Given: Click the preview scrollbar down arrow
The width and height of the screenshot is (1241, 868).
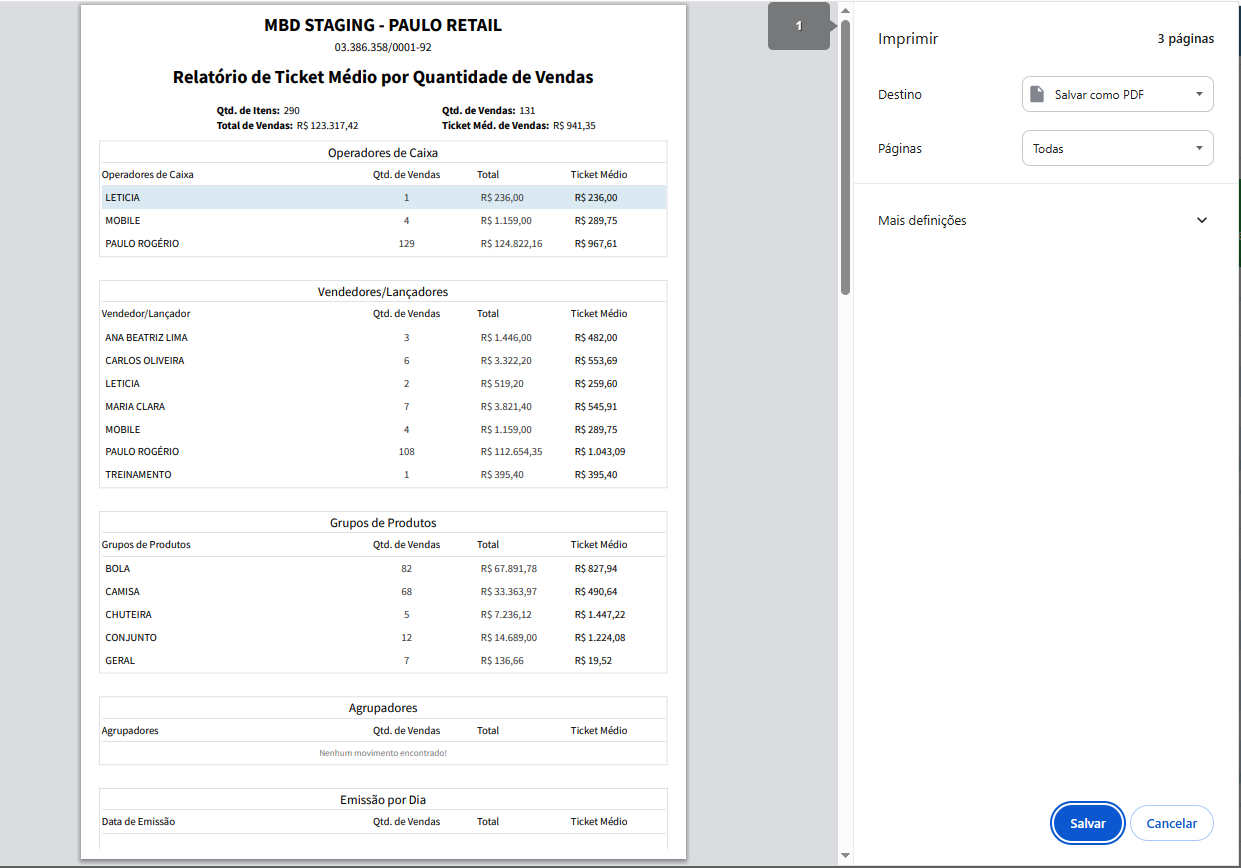Looking at the screenshot, I should [x=845, y=855].
